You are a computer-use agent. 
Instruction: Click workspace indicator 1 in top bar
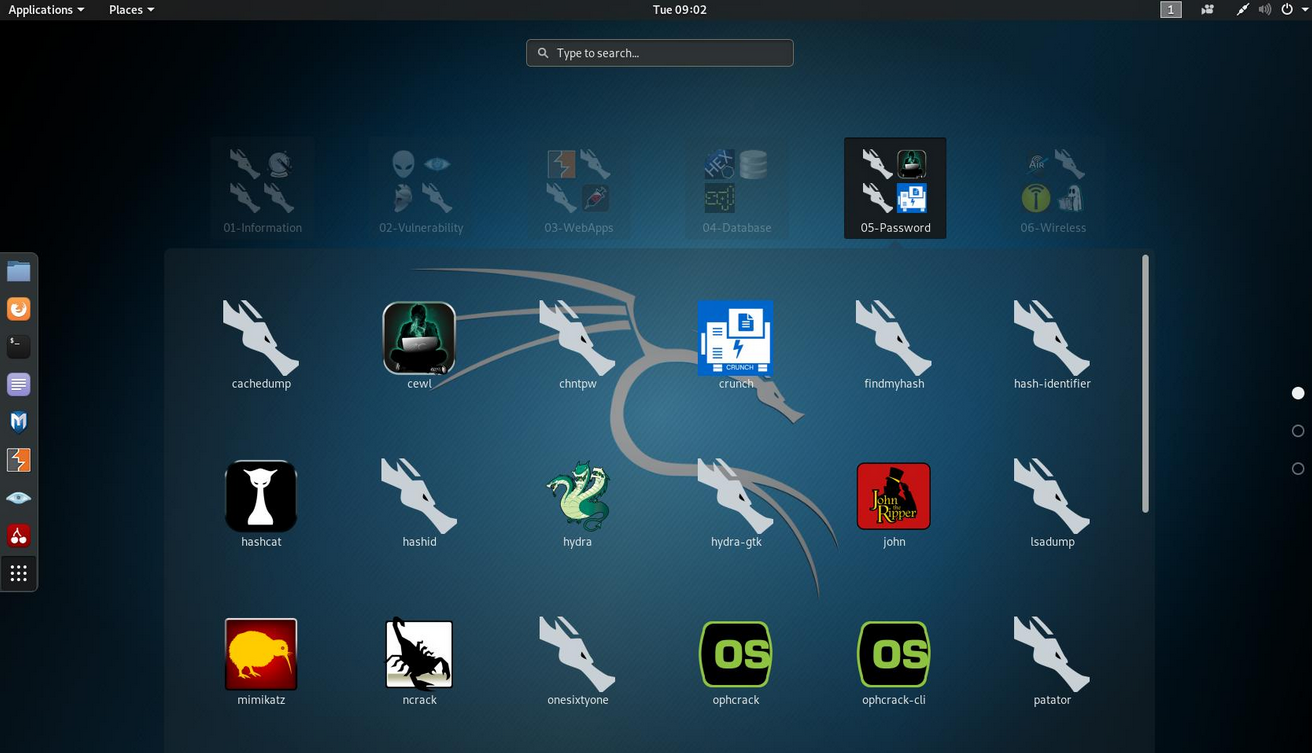click(1171, 9)
